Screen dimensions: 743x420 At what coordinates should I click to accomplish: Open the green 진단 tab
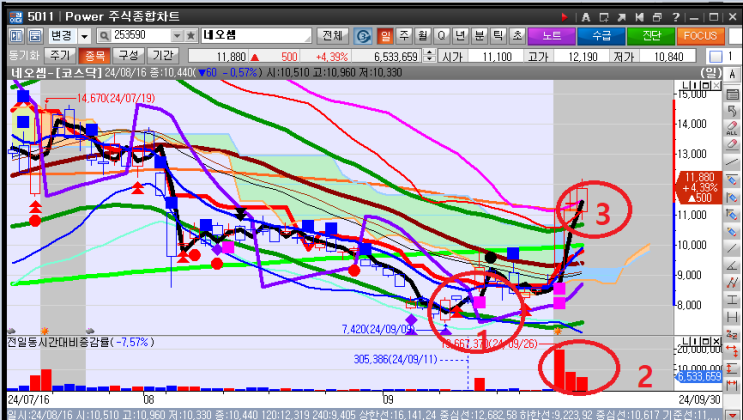[651, 36]
